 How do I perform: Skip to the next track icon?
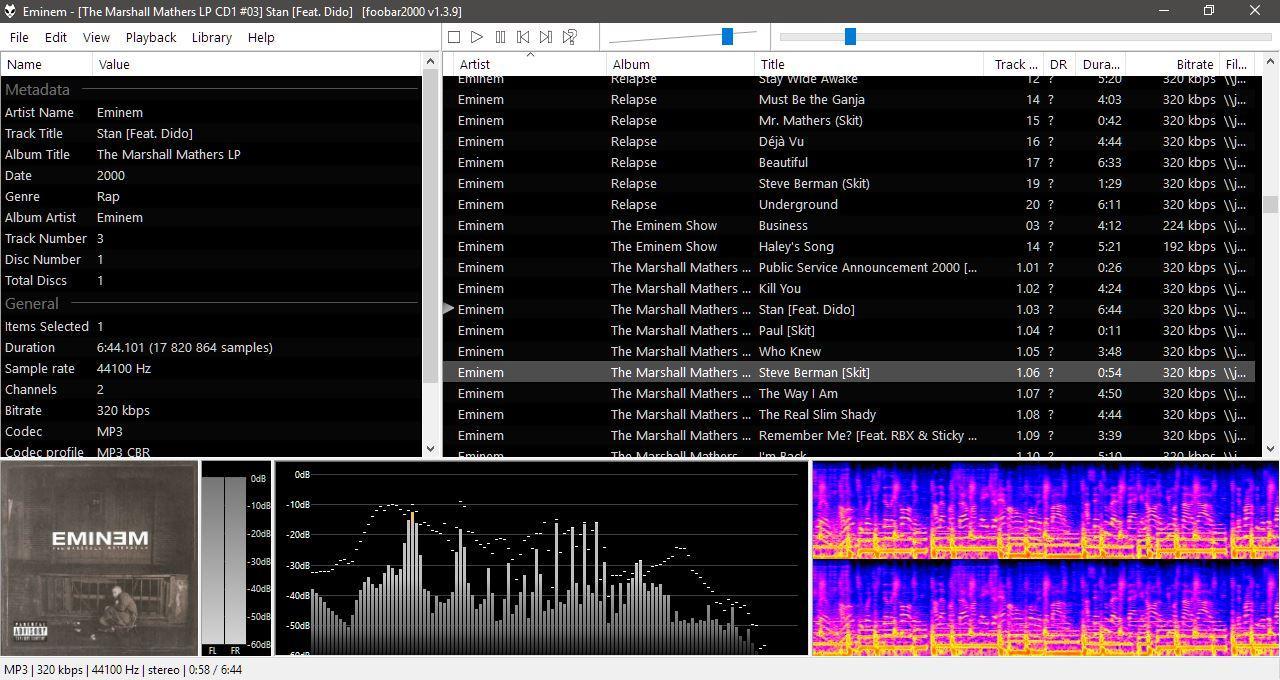tap(545, 36)
